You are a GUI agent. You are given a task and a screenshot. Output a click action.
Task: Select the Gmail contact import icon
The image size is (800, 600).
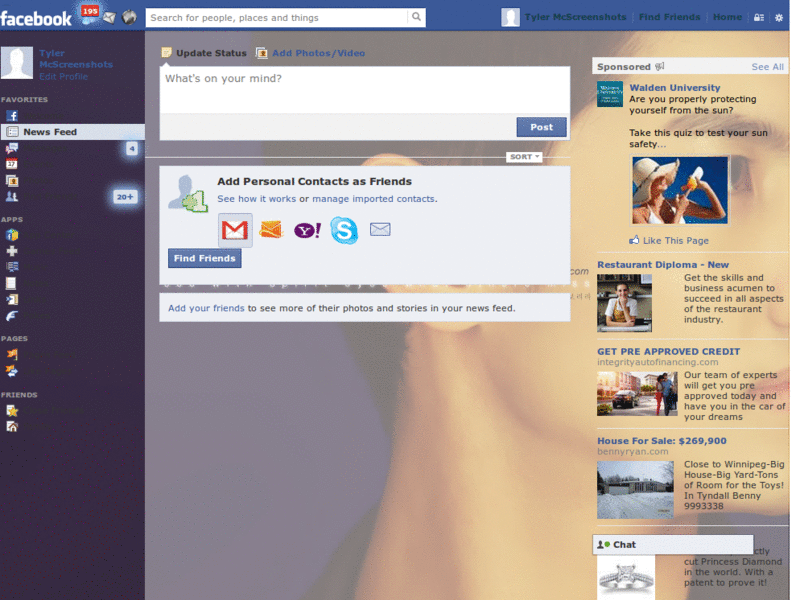(x=235, y=231)
